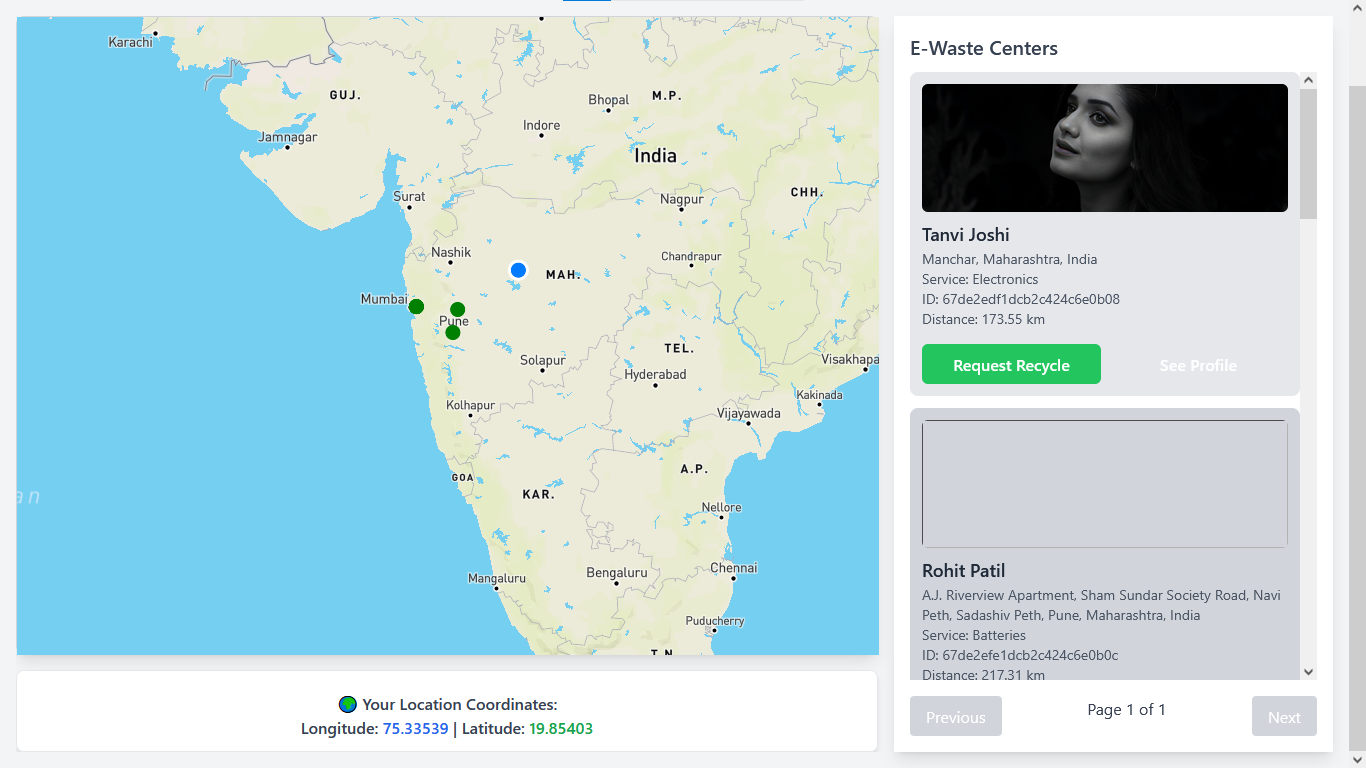Click the Next pagination button
The image size is (1366, 768).
pos(1284,716)
